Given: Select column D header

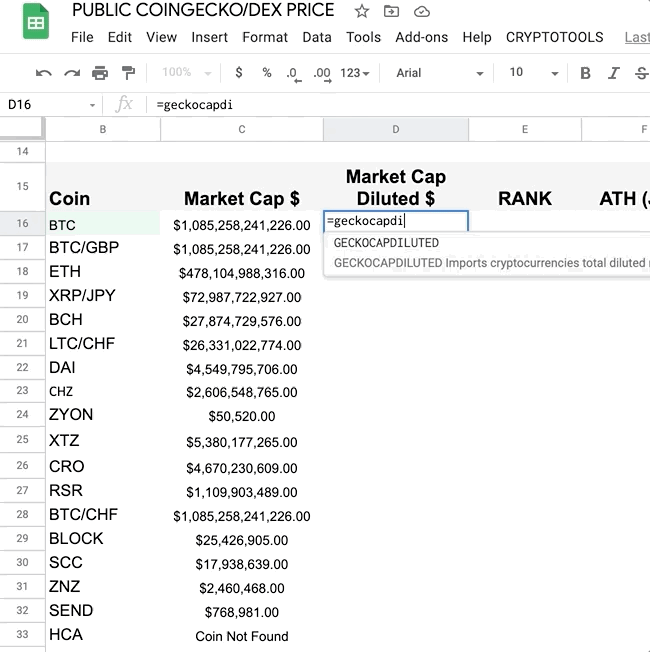Looking at the screenshot, I should point(396,129).
